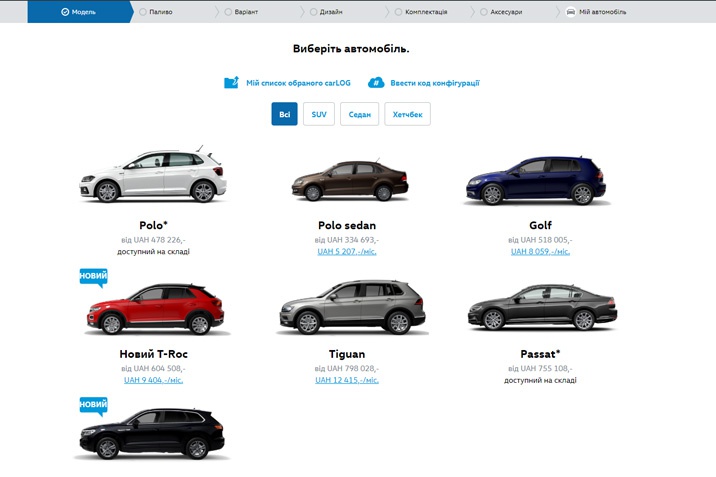Click the НОВИЙ badge above T-Roc
The width and height of the screenshot is (716, 477).
(x=94, y=277)
